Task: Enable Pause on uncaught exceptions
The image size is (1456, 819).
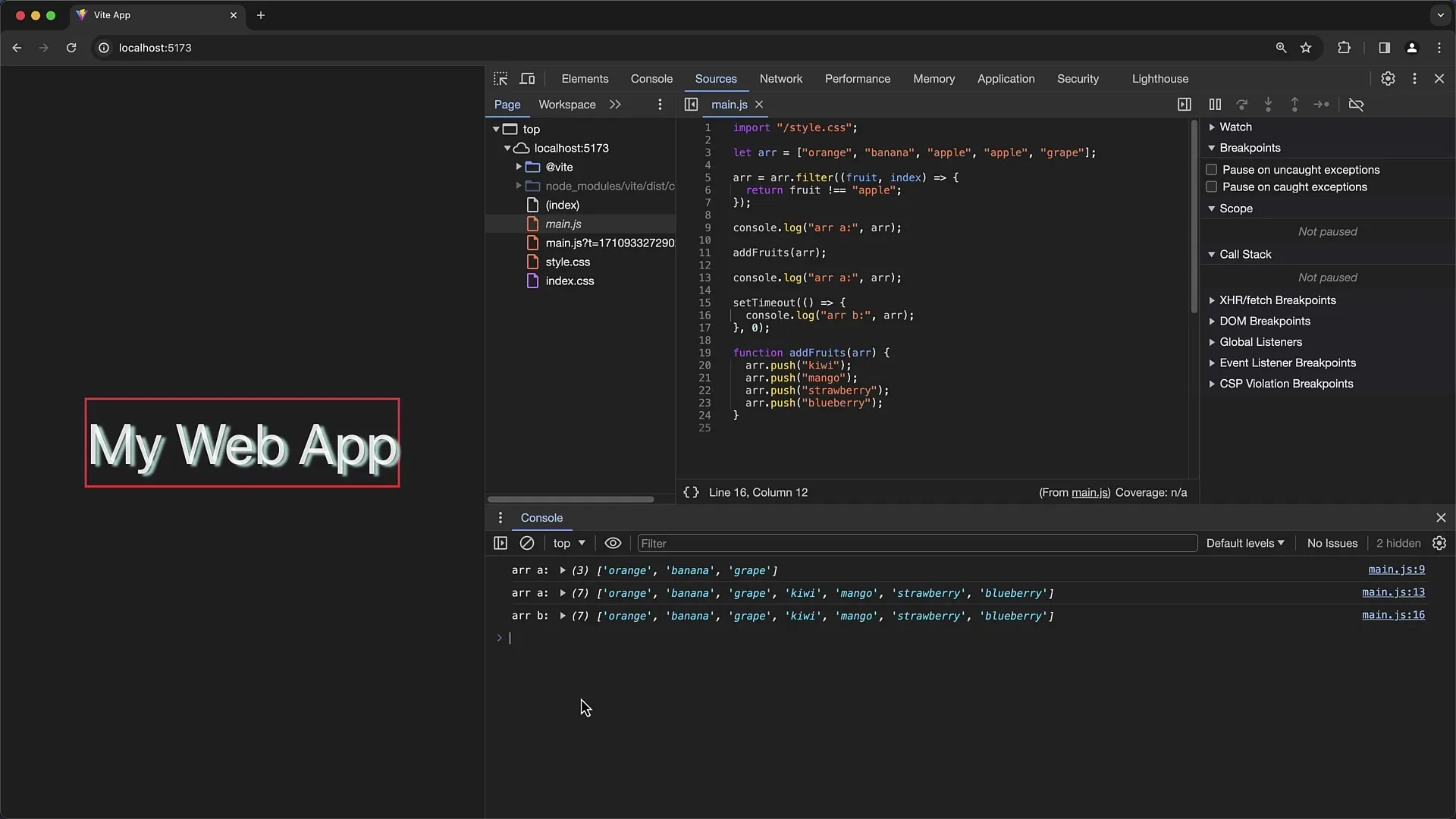Action: pos(1211,170)
